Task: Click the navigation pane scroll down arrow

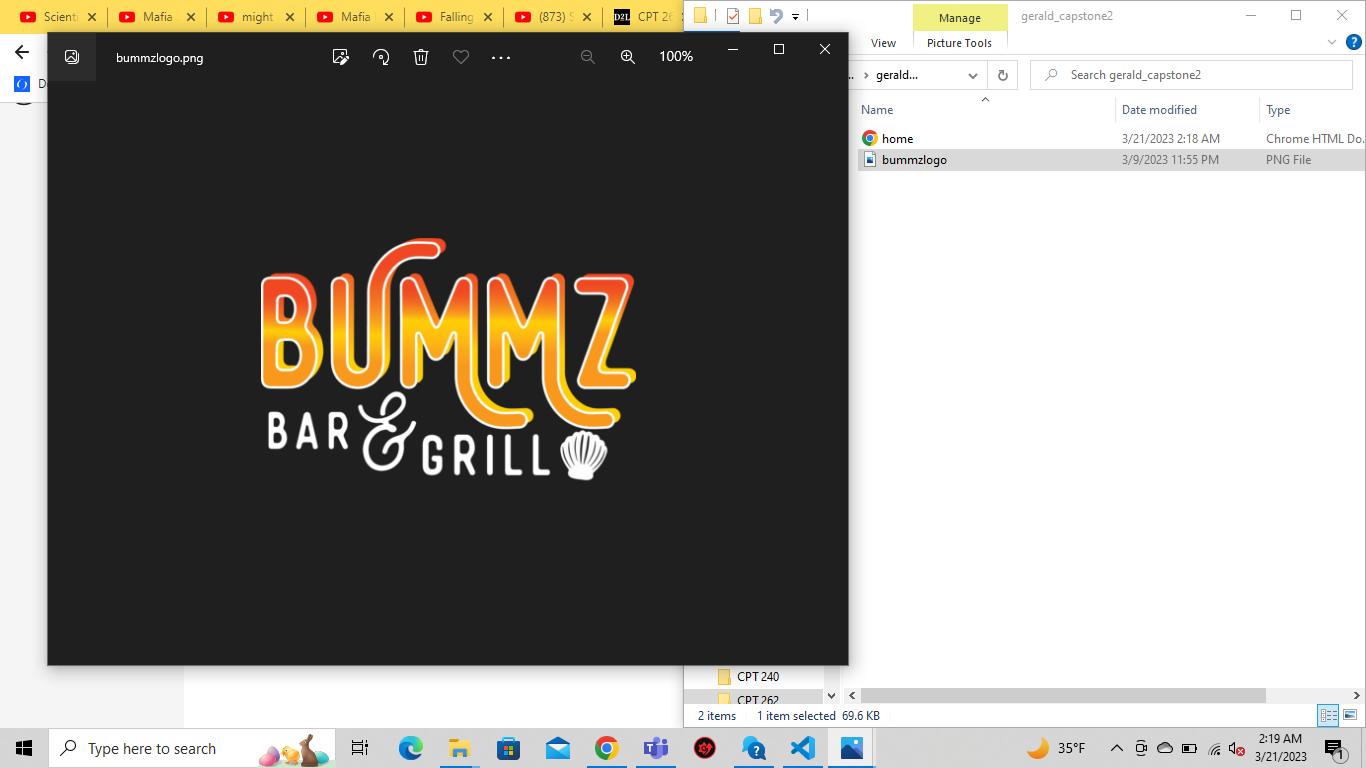Action: (831, 694)
